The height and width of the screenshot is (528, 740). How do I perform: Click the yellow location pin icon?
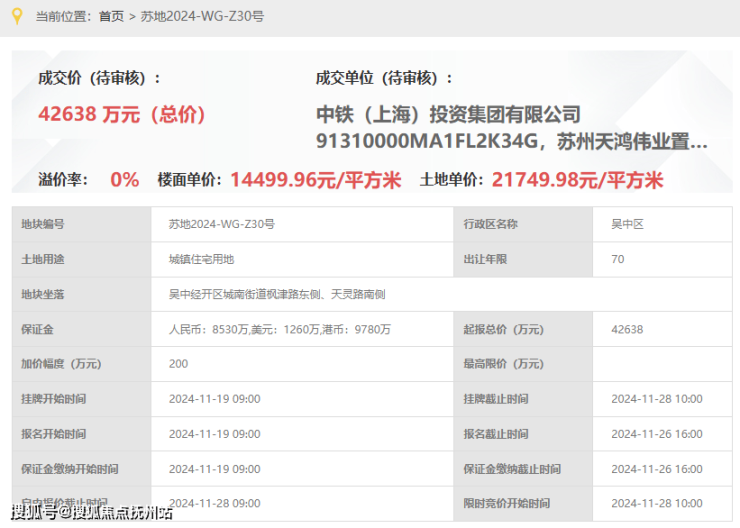tap(15, 16)
